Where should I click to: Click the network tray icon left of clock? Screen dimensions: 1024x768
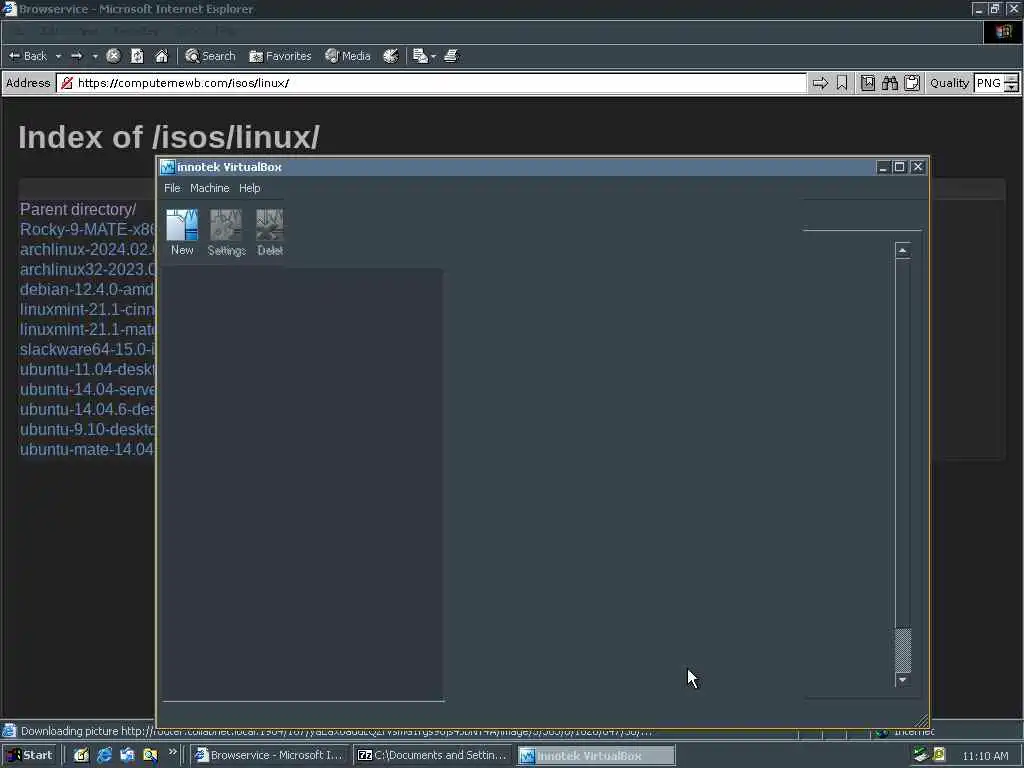(921, 755)
